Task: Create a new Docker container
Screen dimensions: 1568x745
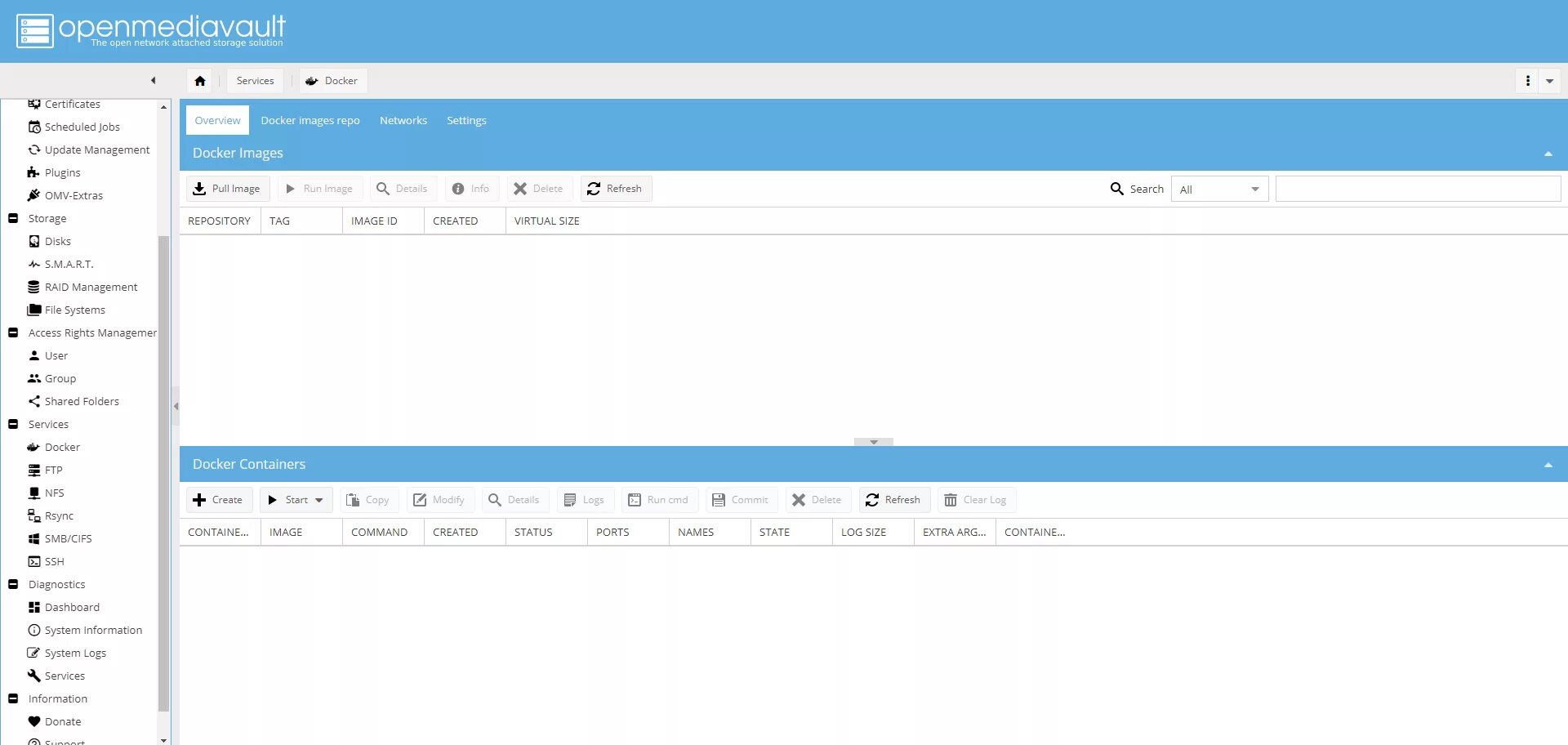Action: [x=218, y=500]
